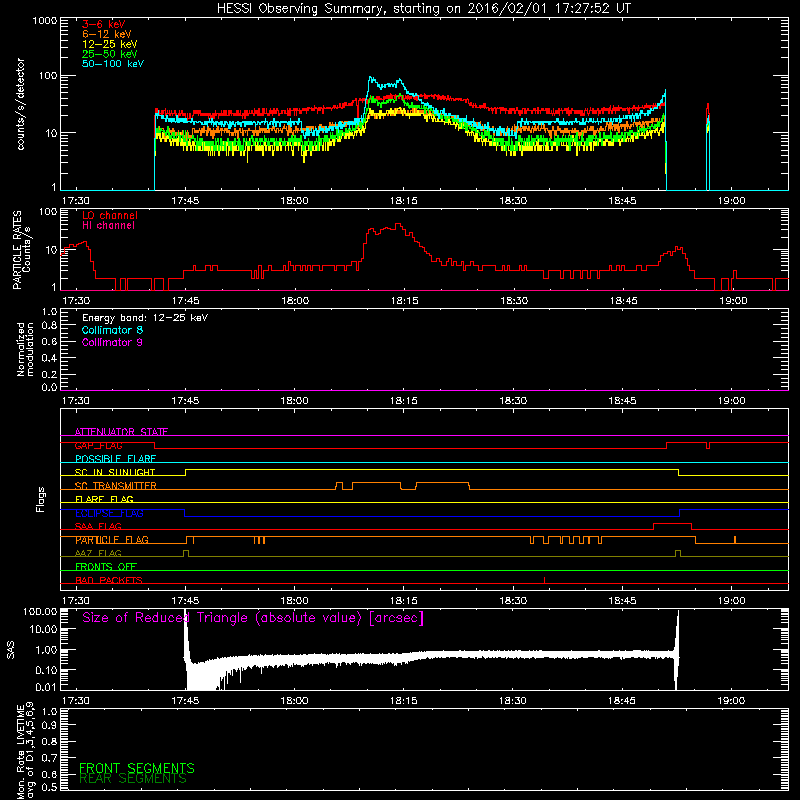This screenshot has width=800, height=800.
Task: Click the SAS axis label
Action: 11,650
